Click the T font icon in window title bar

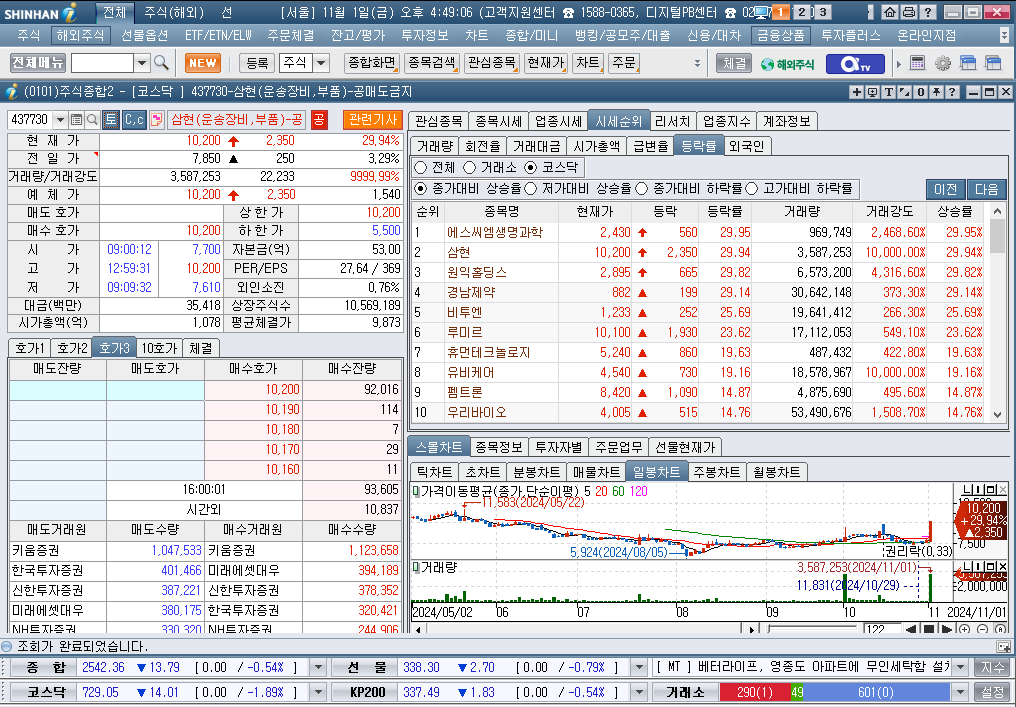click(888, 92)
